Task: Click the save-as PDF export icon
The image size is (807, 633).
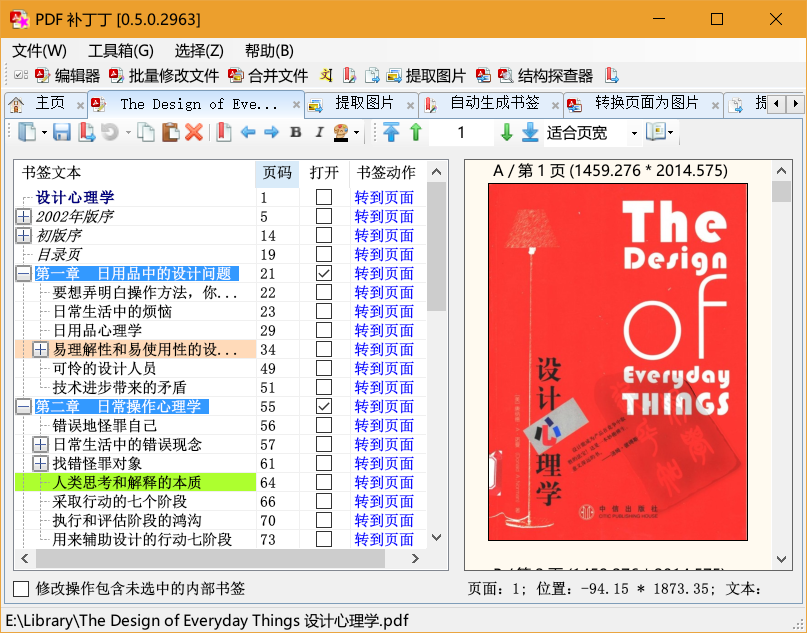Action: point(86,133)
